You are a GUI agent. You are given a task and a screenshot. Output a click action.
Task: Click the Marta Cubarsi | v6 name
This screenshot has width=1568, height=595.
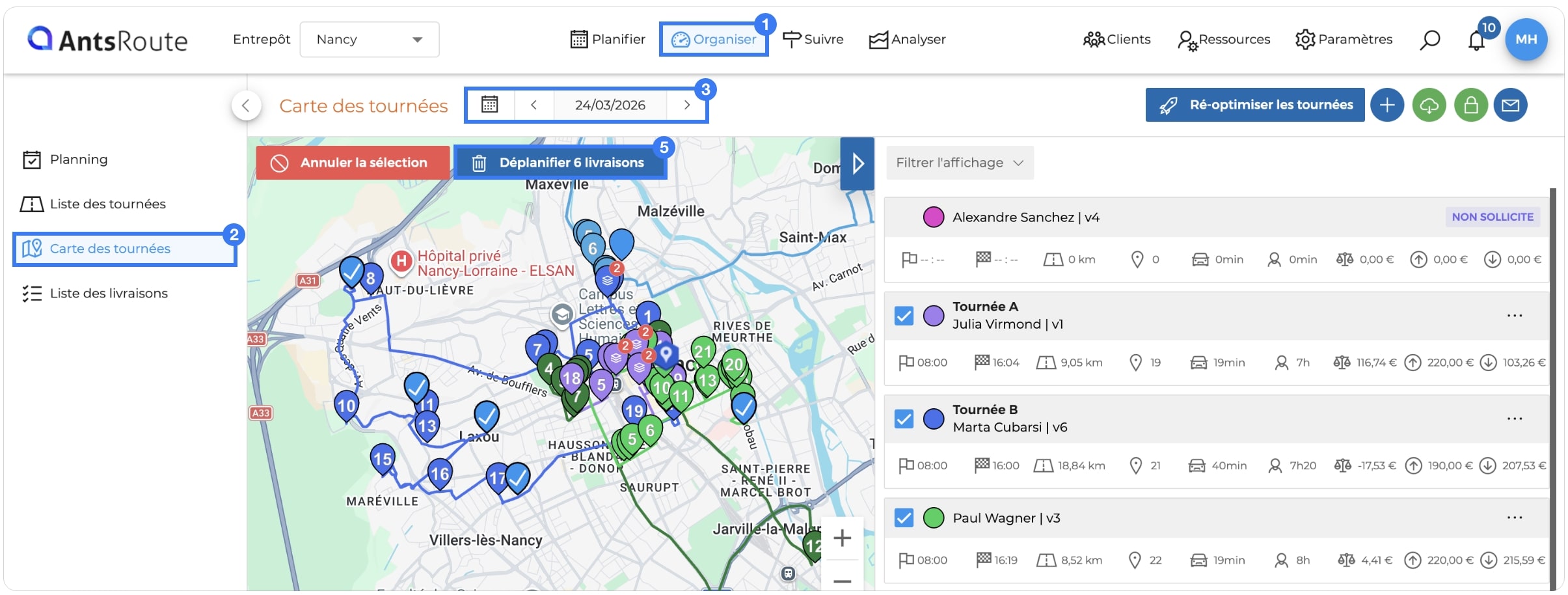(x=1010, y=427)
